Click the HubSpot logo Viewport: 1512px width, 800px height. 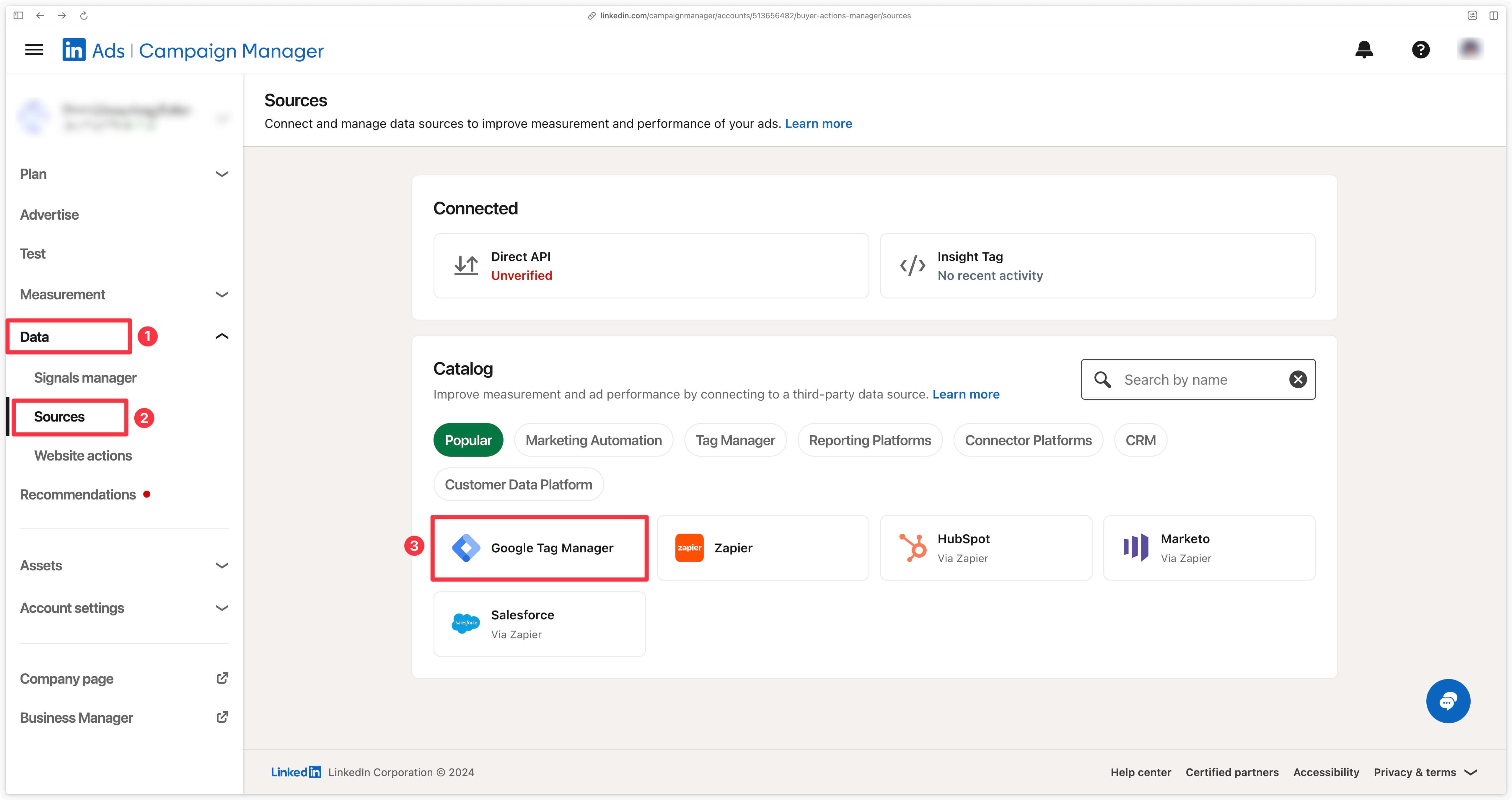(x=913, y=548)
